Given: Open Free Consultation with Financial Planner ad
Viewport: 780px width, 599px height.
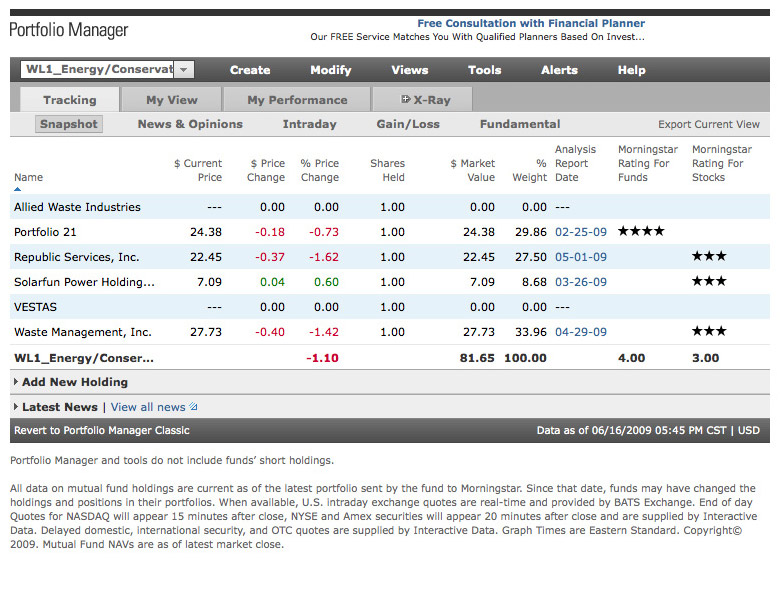Looking at the screenshot, I should 531,23.
